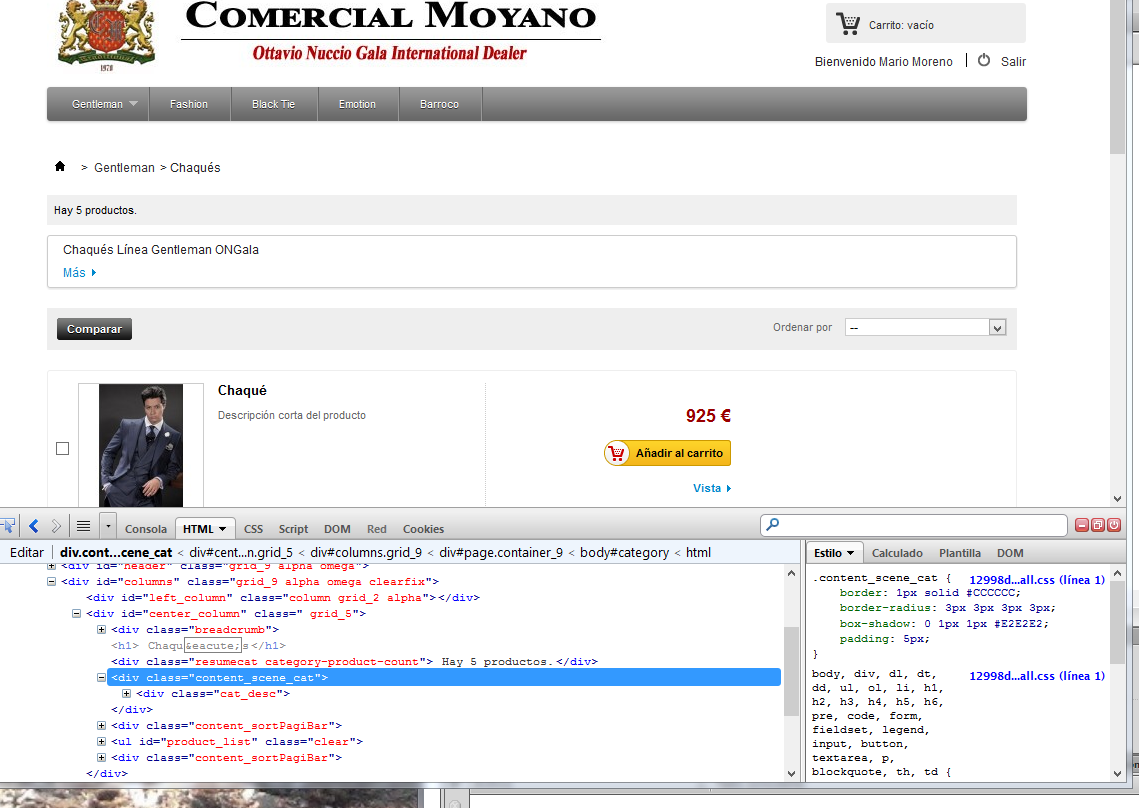1139x808 pixels.
Task: Expand first content_sortPagiBar node above product_list
Action: point(102,725)
